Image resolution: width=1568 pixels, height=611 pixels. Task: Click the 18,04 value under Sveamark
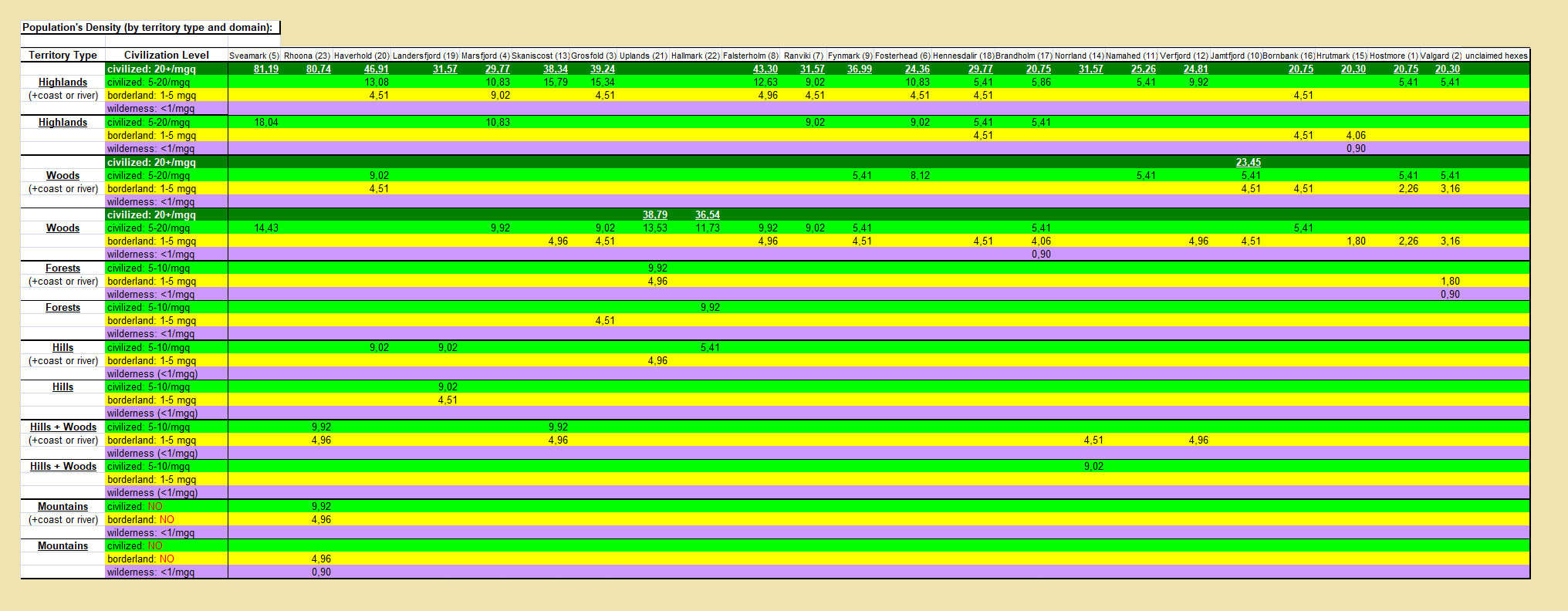click(x=266, y=122)
